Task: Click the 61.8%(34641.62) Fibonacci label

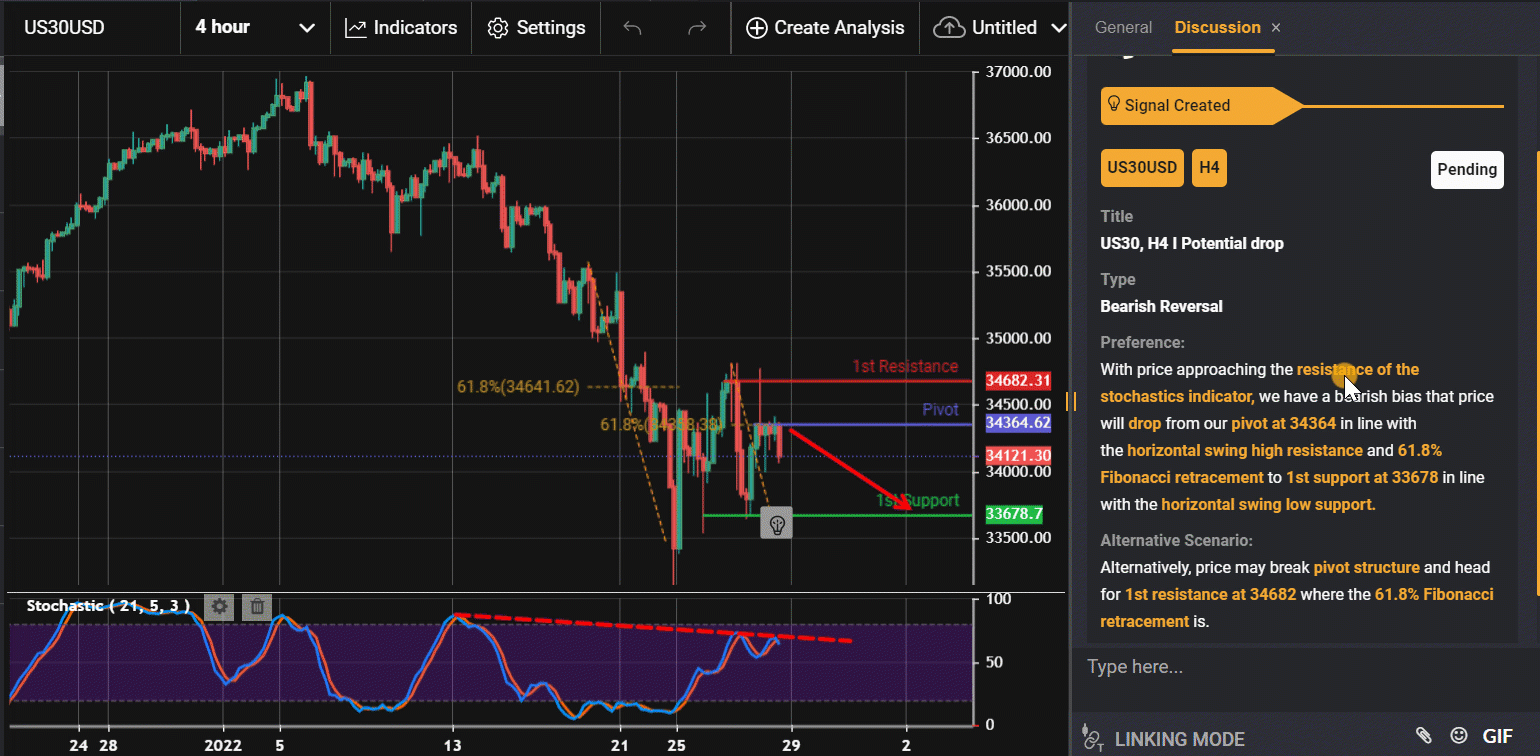Action: pos(518,386)
